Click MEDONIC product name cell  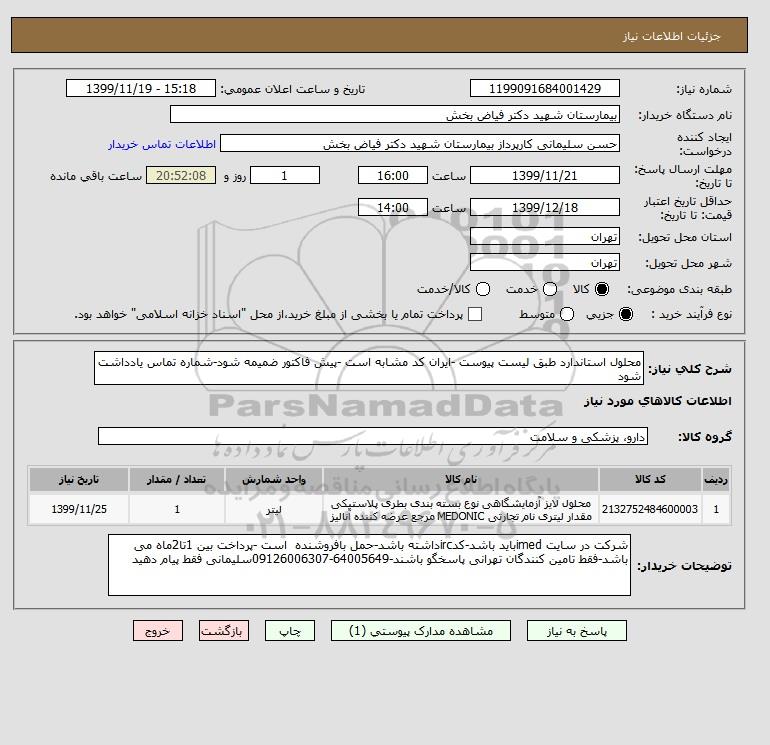(x=461, y=509)
